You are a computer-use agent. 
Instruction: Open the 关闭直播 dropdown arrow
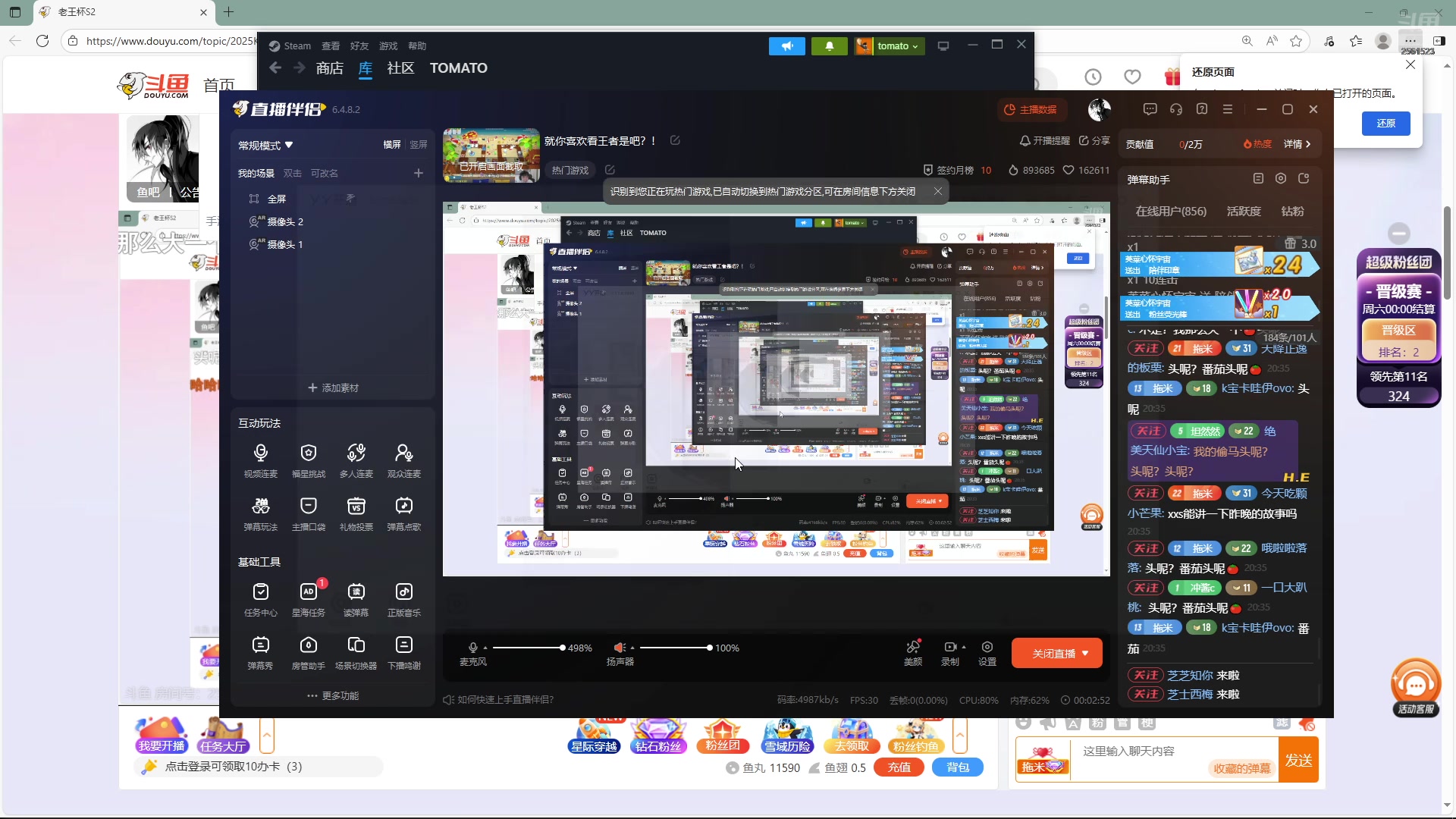coord(1085,653)
